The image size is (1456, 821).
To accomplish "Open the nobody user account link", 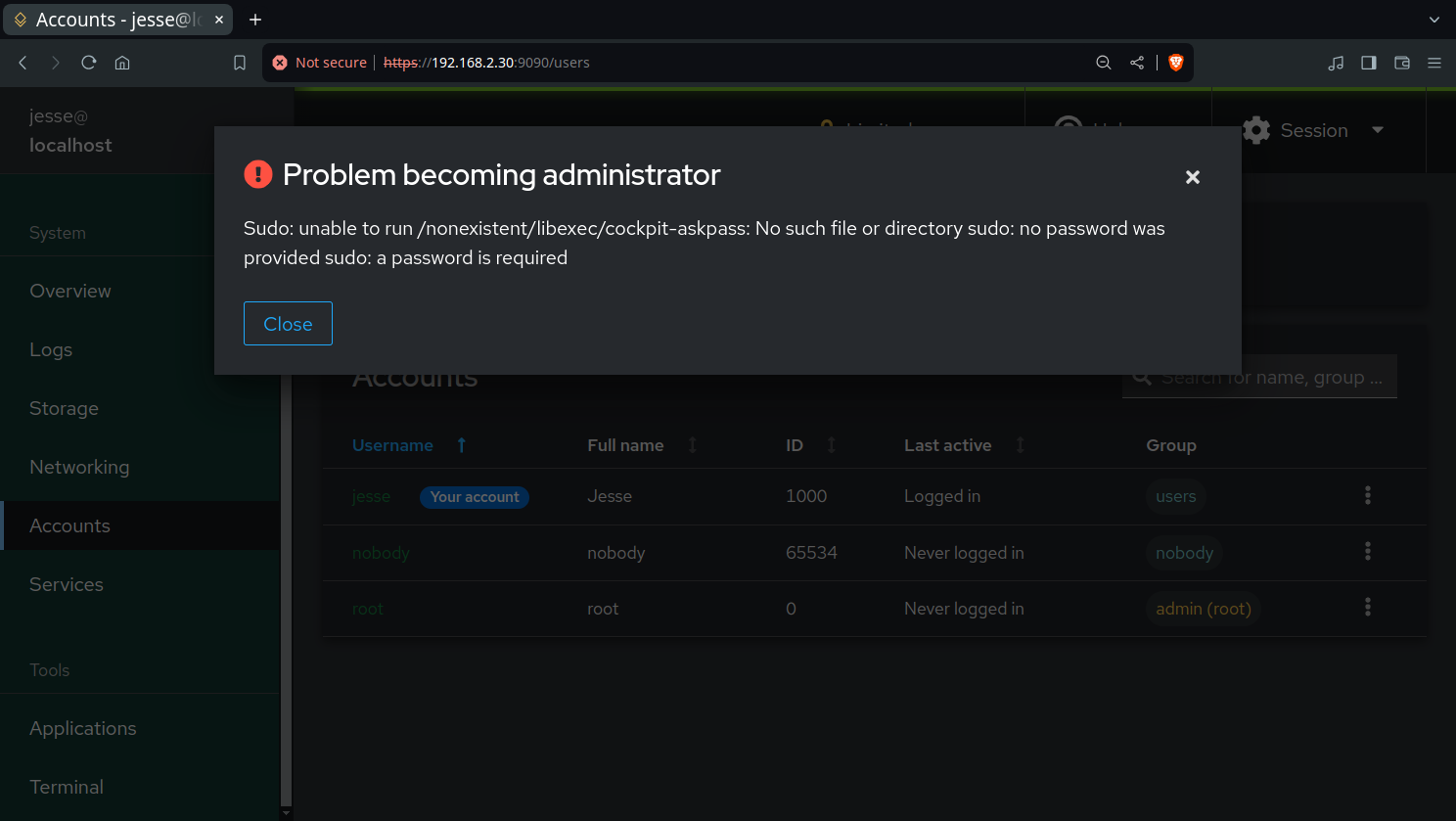I will point(381,553).
